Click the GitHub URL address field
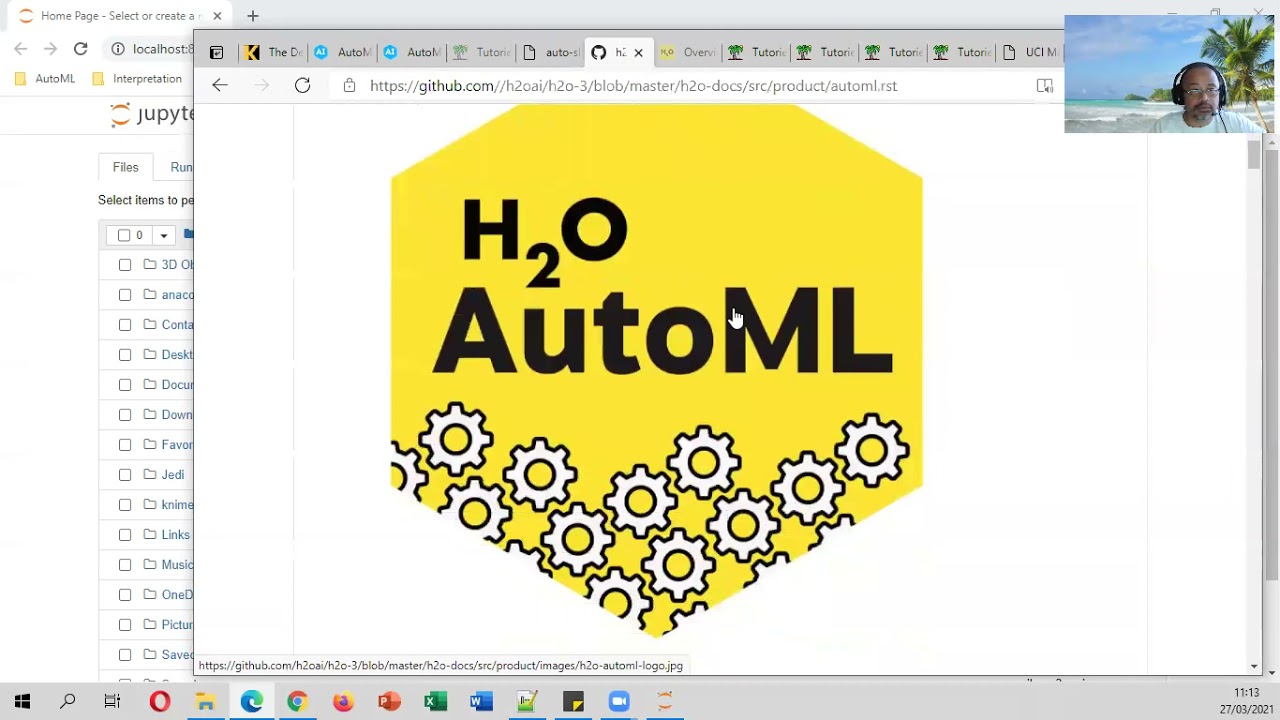Screen dimensions: 1280x720 click(x=633, y=86)
